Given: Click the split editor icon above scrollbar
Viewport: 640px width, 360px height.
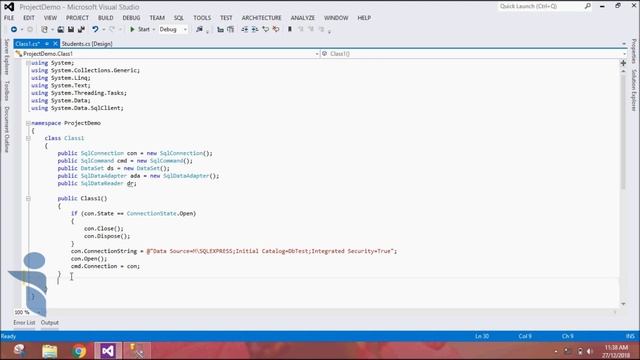Looking at the screenshot, I should coord(623,63).
